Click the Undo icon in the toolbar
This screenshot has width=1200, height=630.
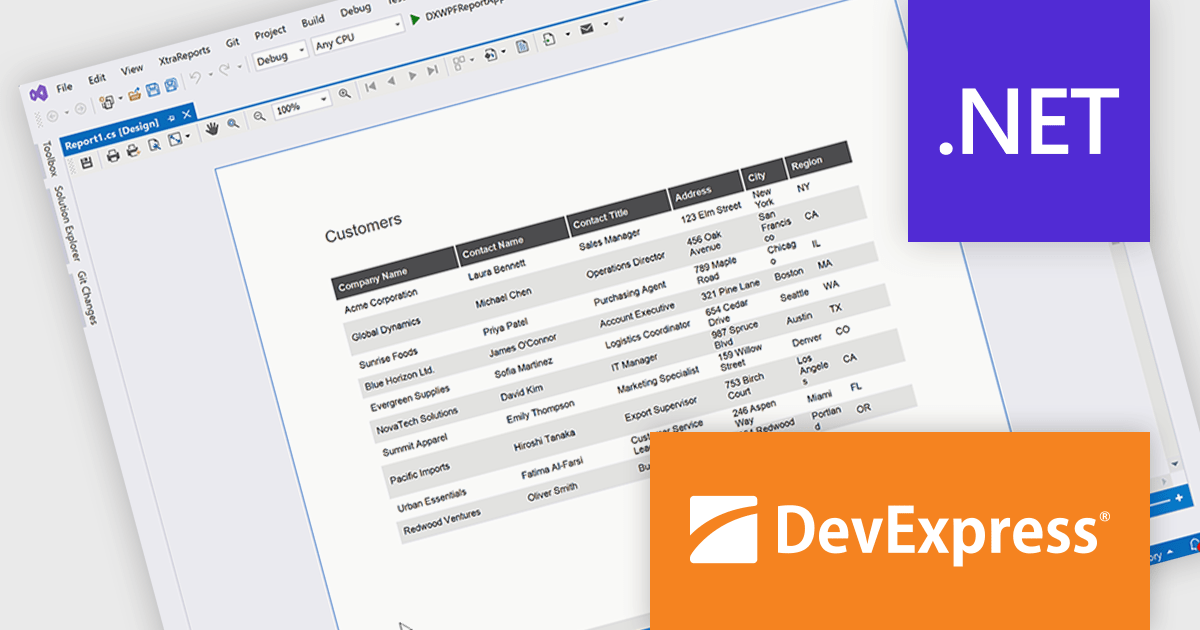(196, 77)
